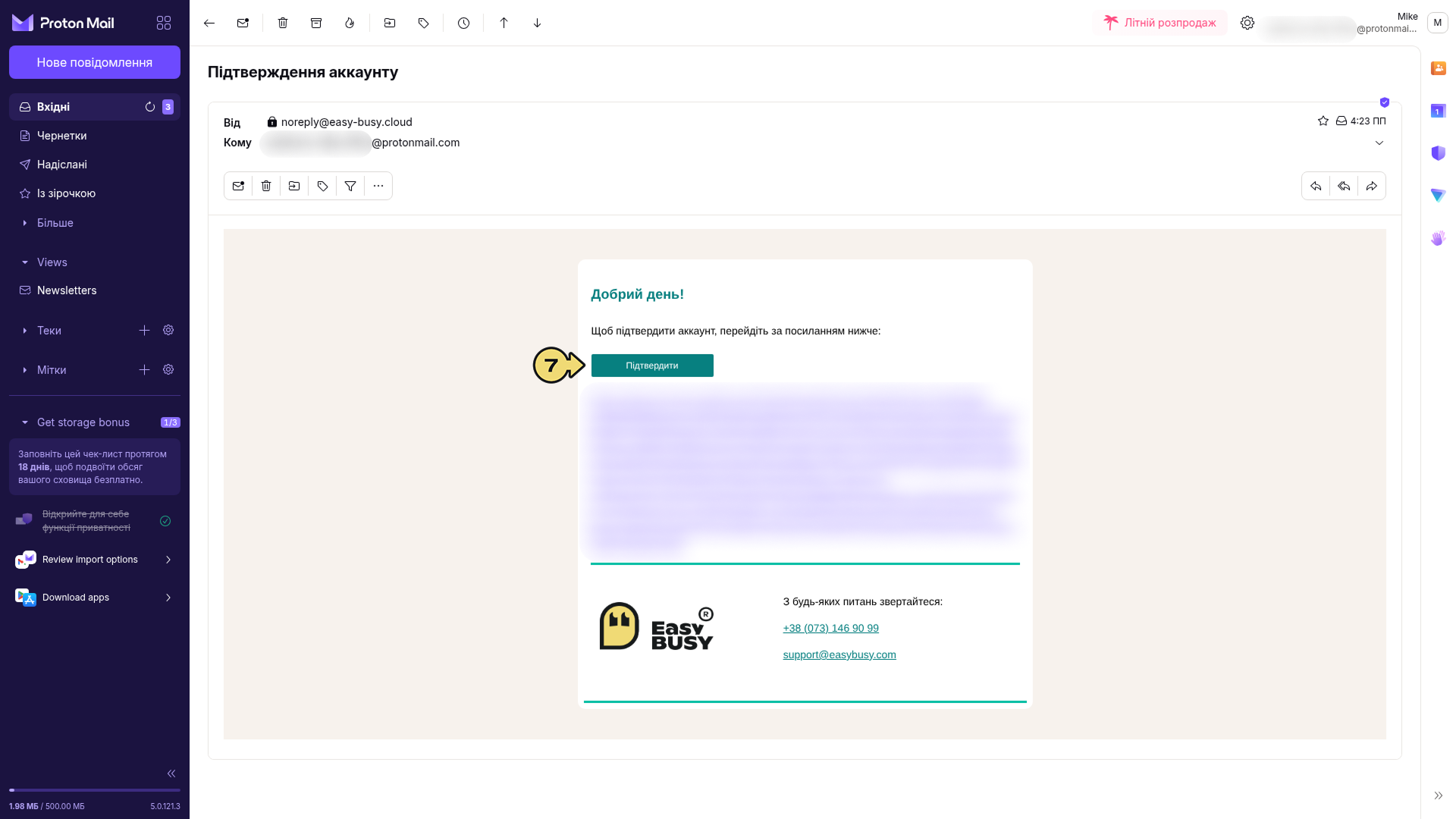Image resolution: width=1456 pixels, height=819 pixels.
Task: Open Літній розпродаж promotion
Action: 1160,23
